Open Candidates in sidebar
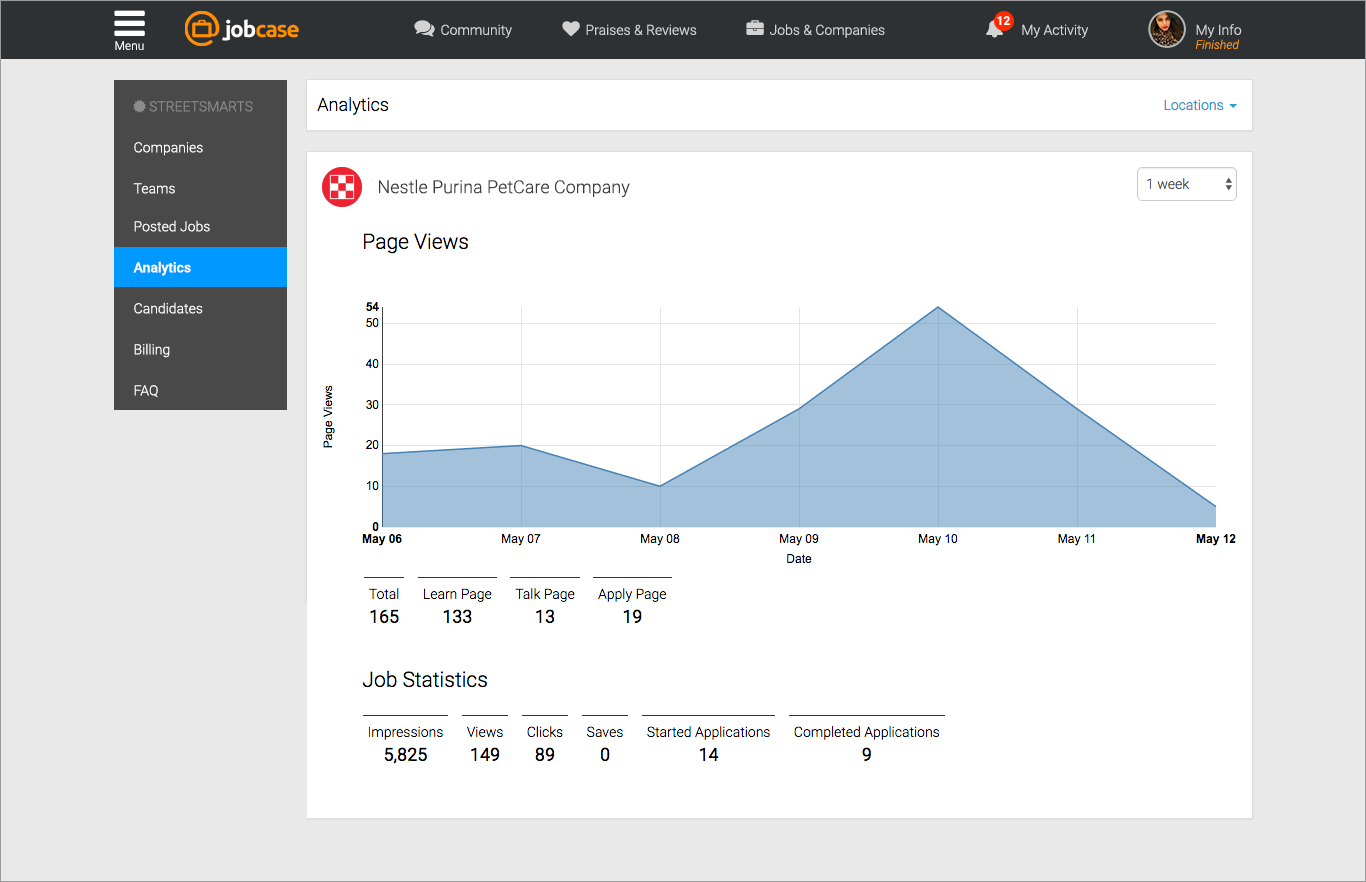1366x882 pixels. 200,308
